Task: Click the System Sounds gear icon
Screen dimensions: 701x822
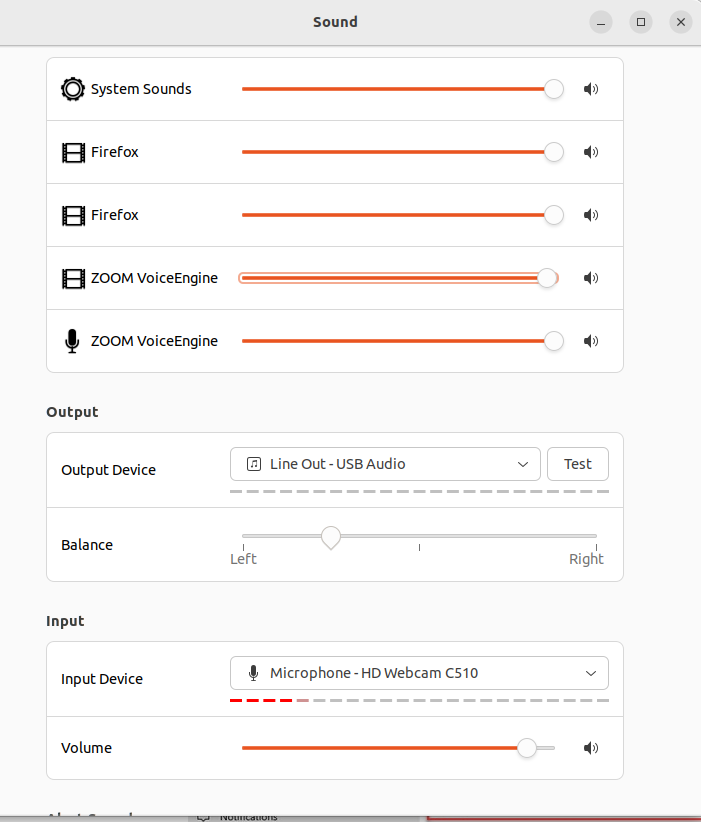Action: tap(73, 89)
